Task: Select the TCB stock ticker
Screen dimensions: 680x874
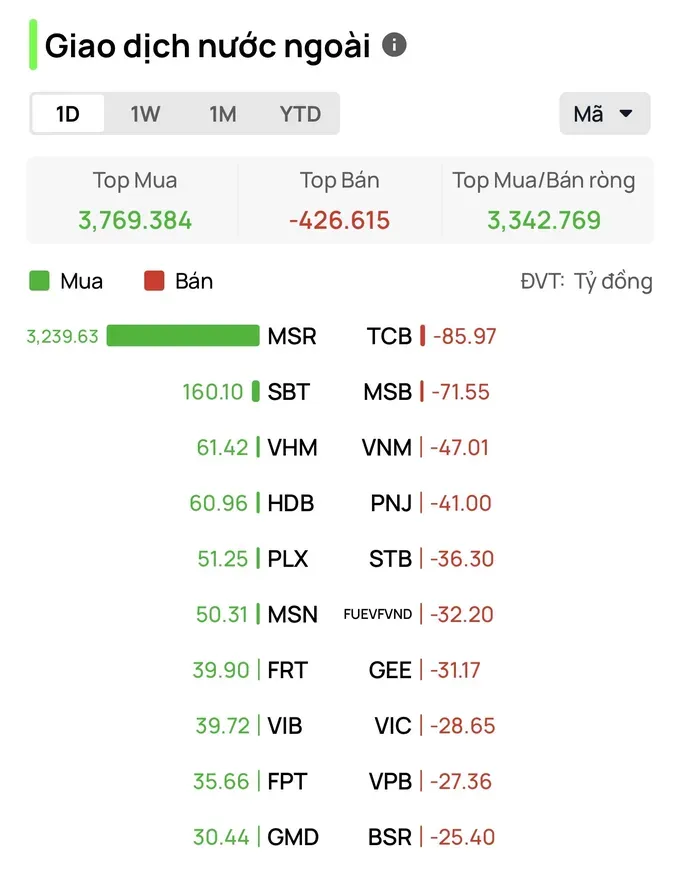Action: 389,336
